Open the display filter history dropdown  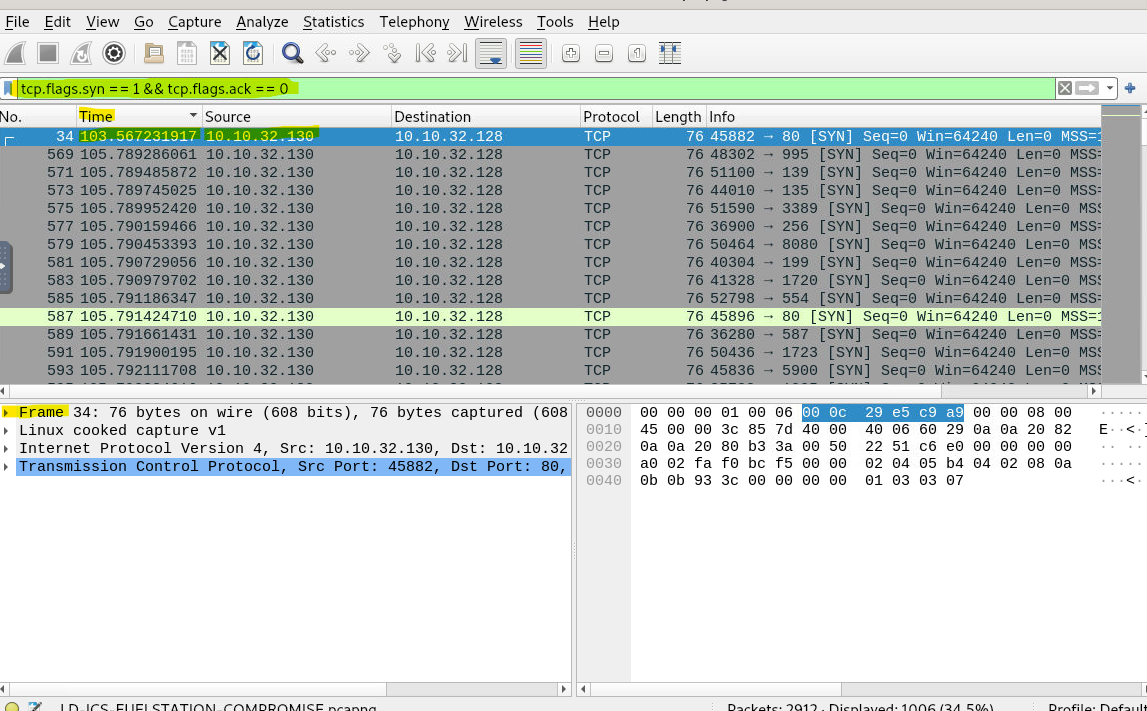[1110, 89]
